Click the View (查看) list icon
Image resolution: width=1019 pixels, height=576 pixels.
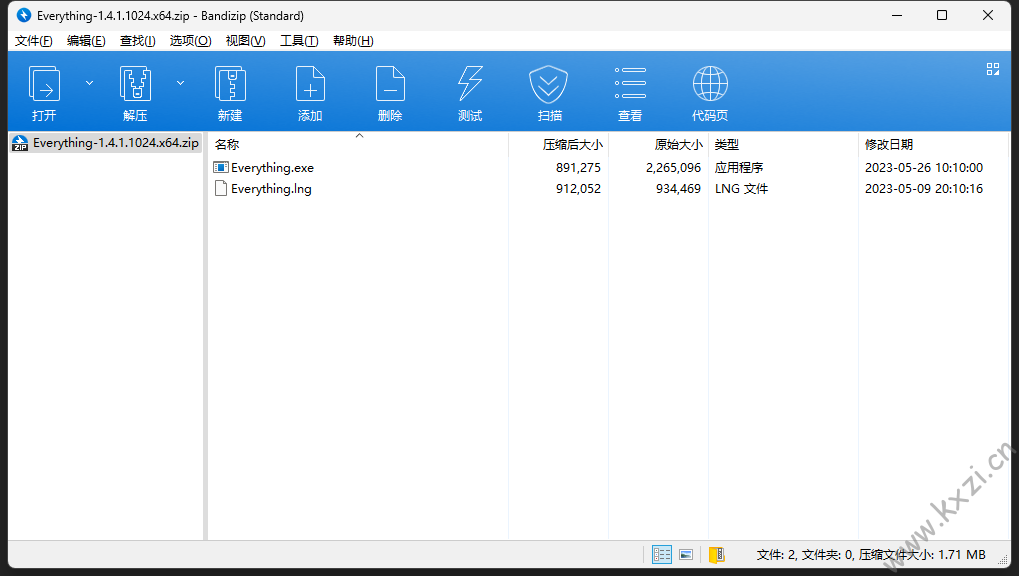[630, 84]
